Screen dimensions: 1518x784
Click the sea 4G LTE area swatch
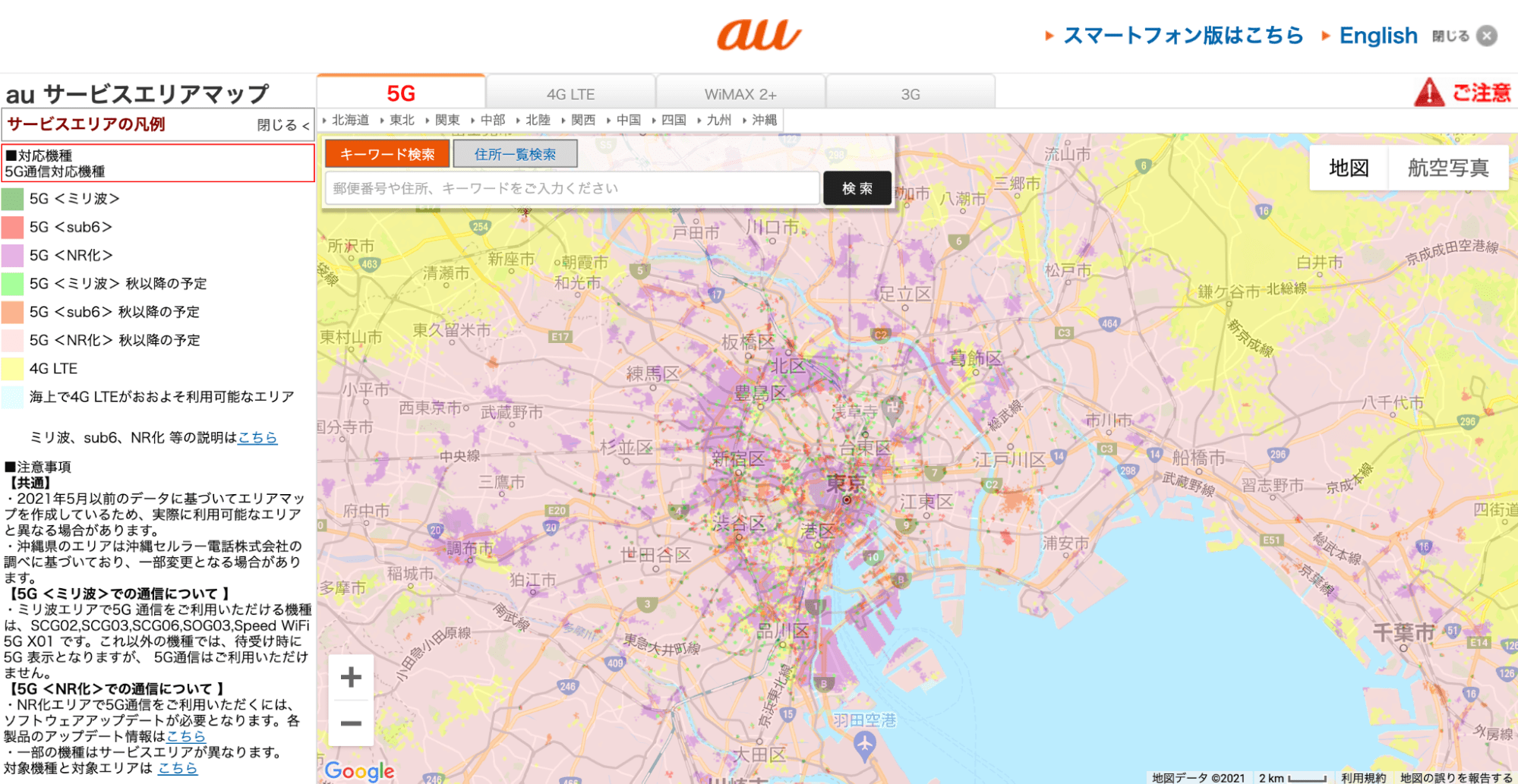(13, 397)
